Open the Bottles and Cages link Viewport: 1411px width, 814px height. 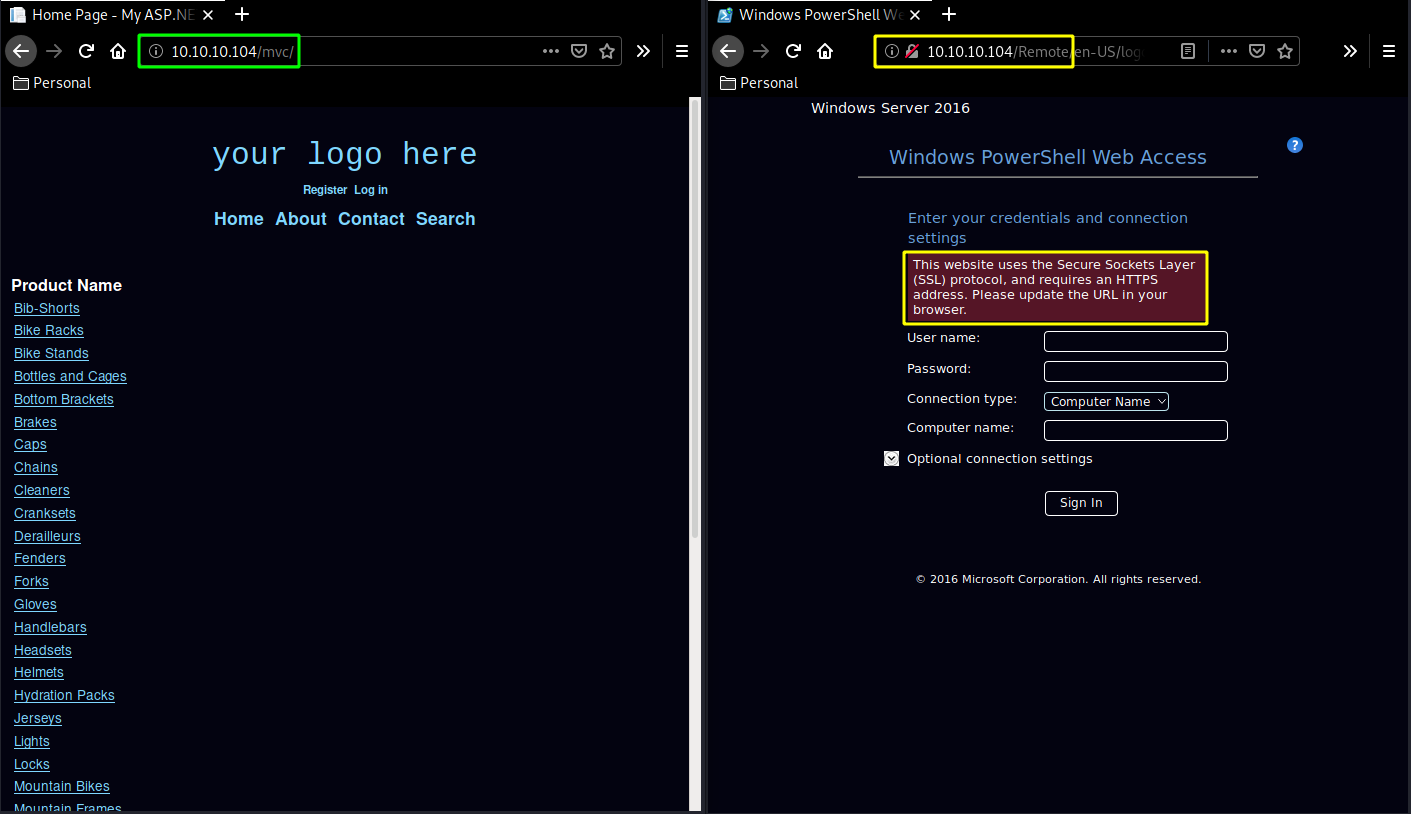coord(70,376)
